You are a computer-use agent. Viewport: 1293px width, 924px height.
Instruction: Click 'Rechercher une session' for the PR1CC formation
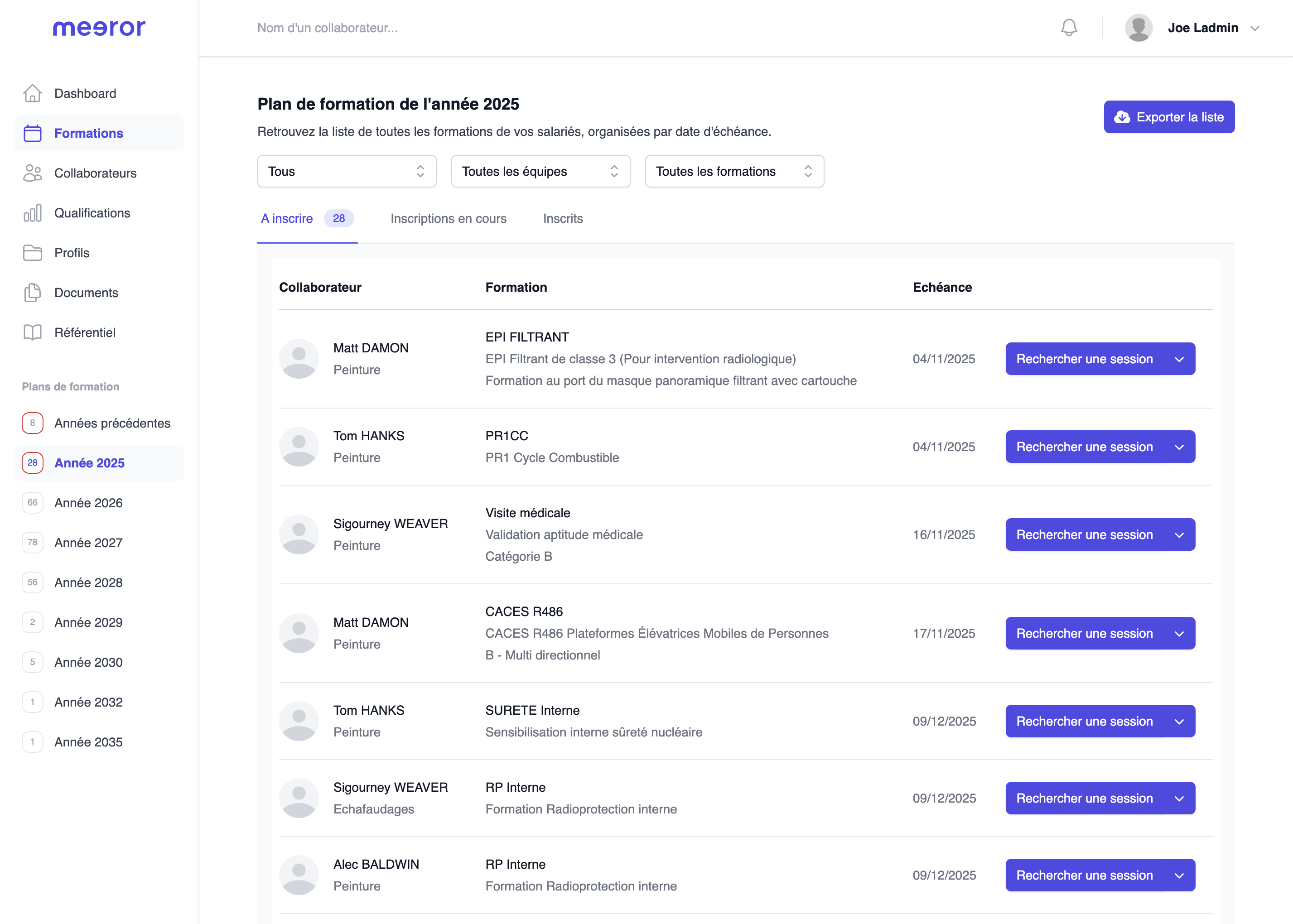[1084, 447]
